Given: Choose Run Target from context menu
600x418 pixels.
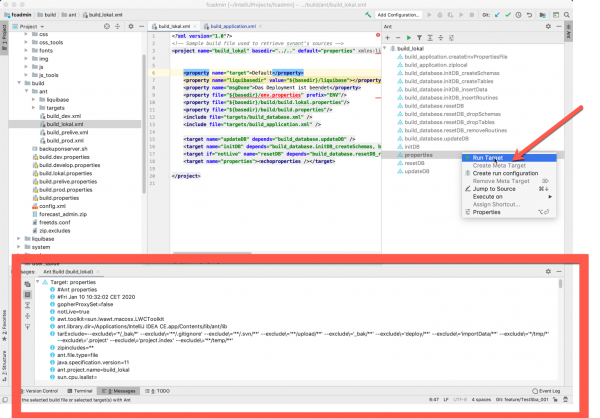Looking at the screenshot, I should click(488, 157).
